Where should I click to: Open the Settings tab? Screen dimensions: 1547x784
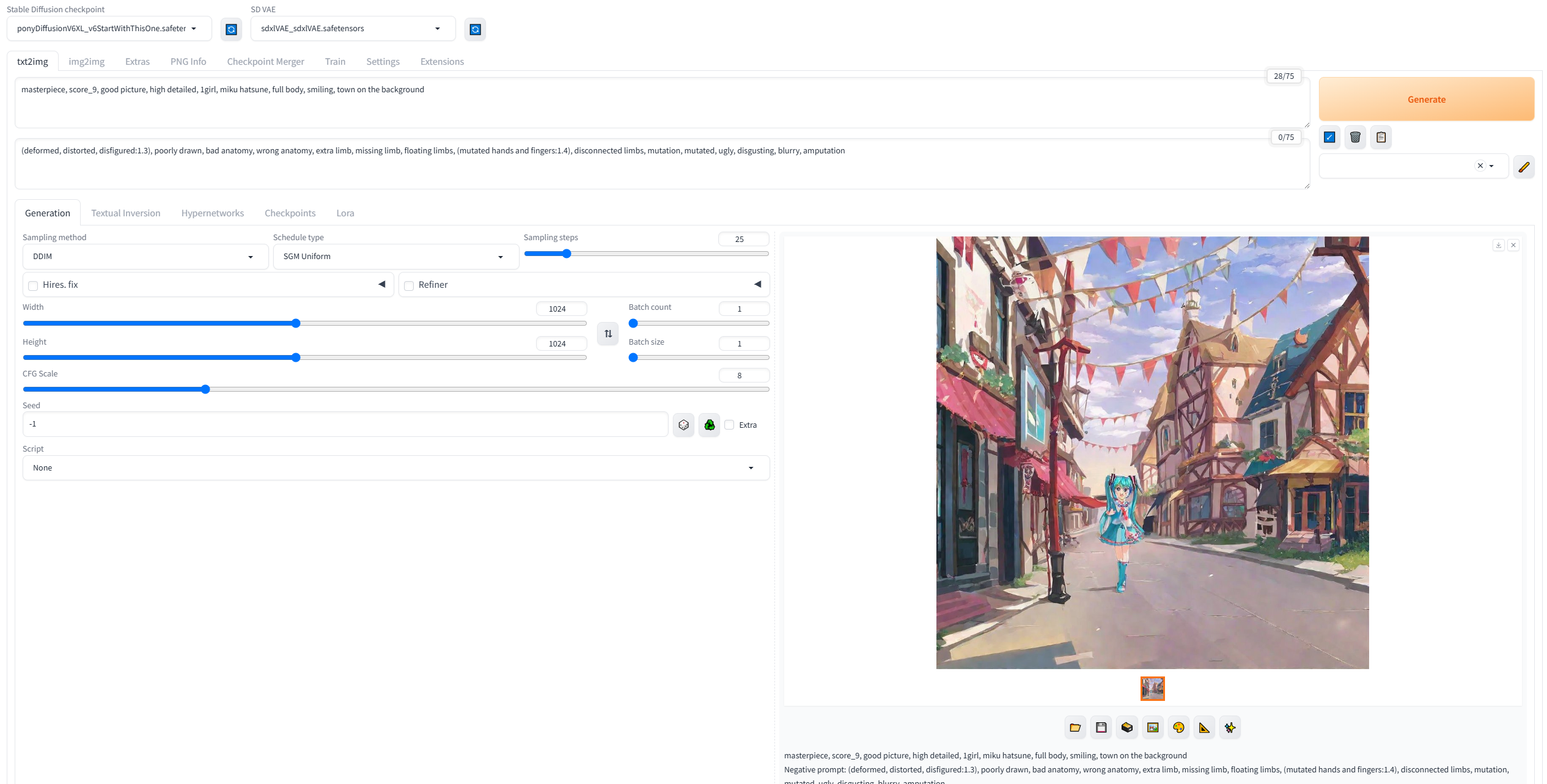point(383,62)
